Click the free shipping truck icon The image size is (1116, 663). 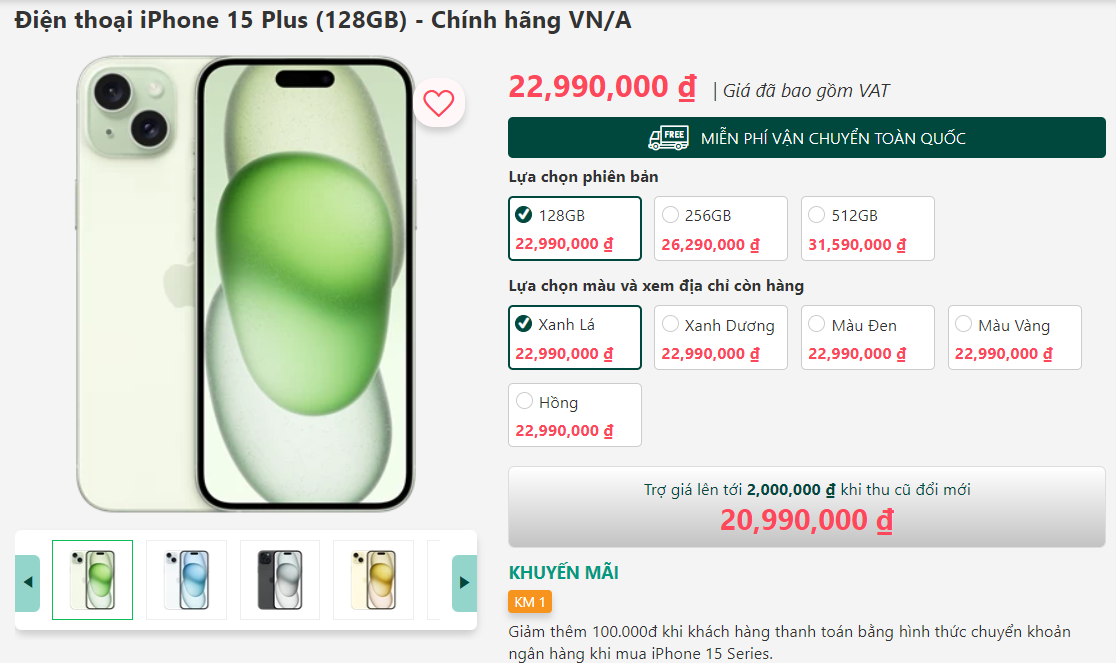[668, 138]
